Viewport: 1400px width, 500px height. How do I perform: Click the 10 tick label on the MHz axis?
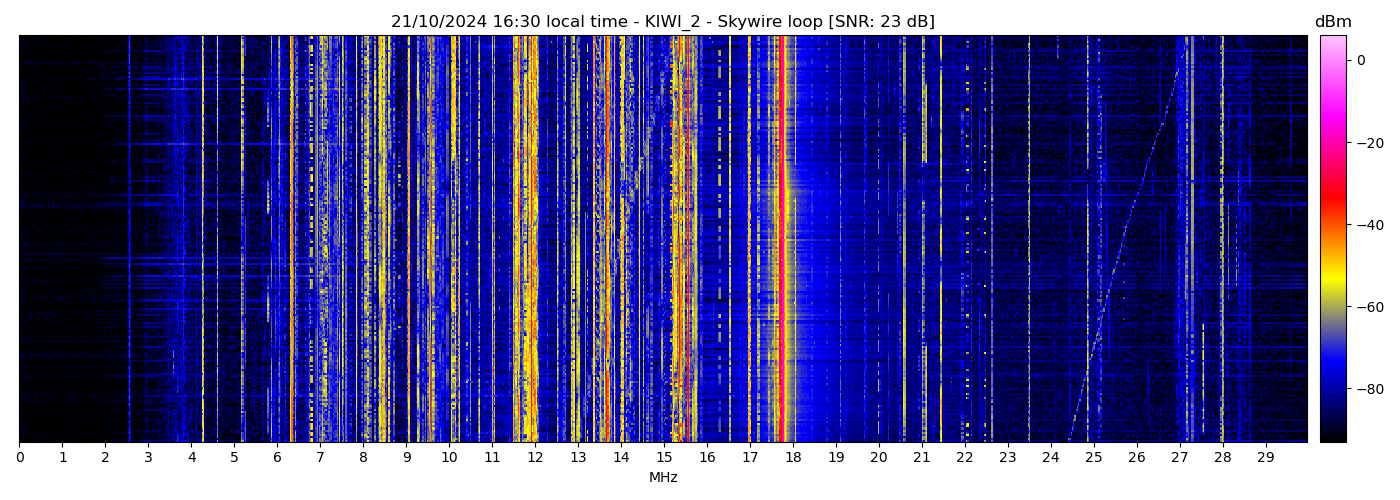449,458
